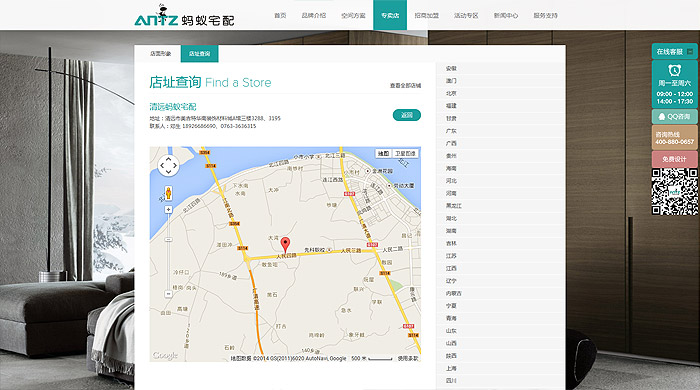The image size is (700, 390).
Task: Select 贵州 in the province list
Action: pyautogui.click(x=451, y=156)
